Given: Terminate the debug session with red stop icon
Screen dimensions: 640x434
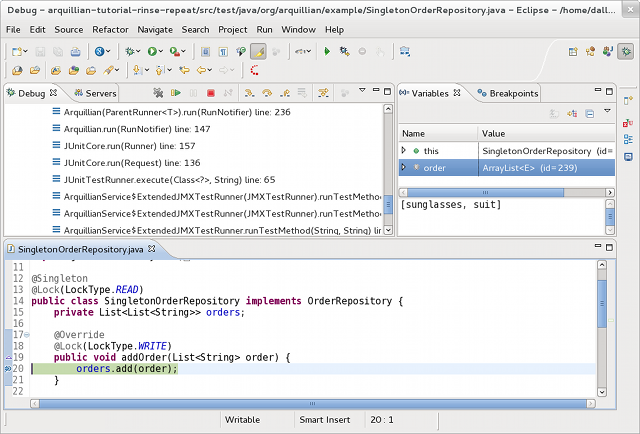Looking at the screenshot, I should pos(211,93).
